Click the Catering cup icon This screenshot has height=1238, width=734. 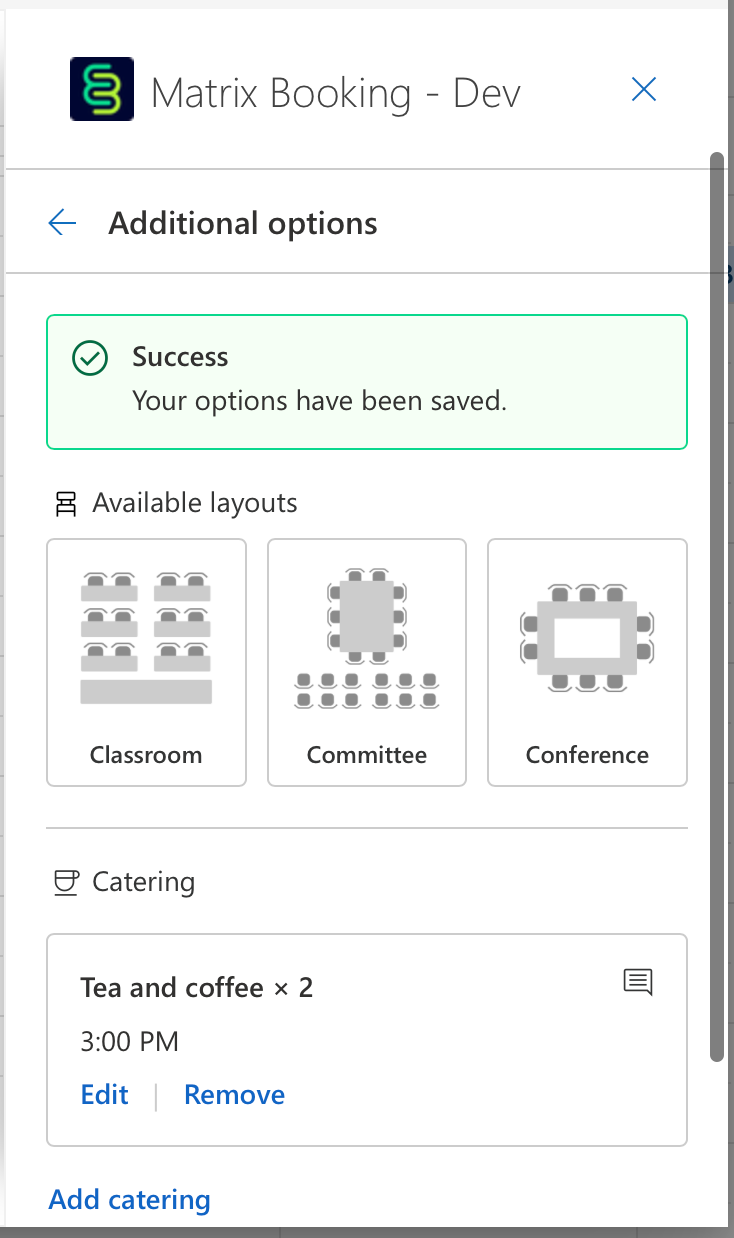point(66,882)
